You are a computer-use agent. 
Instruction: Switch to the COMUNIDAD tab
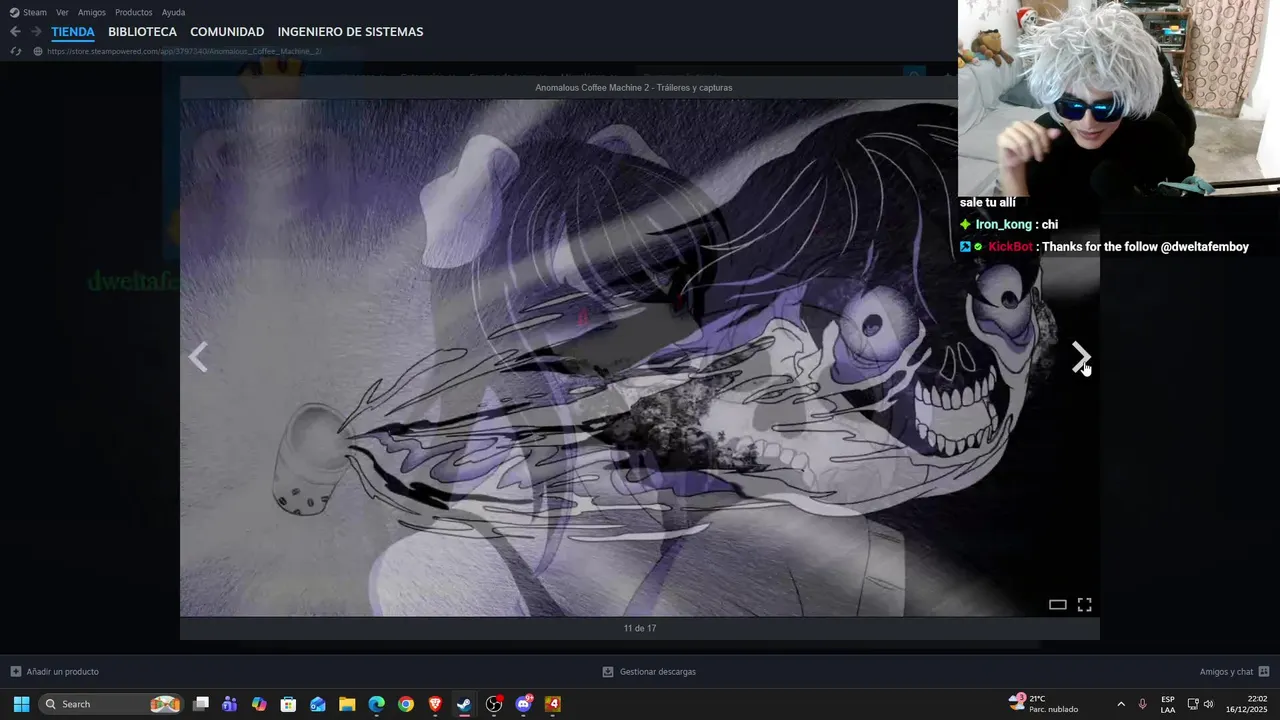coord(227,32)
